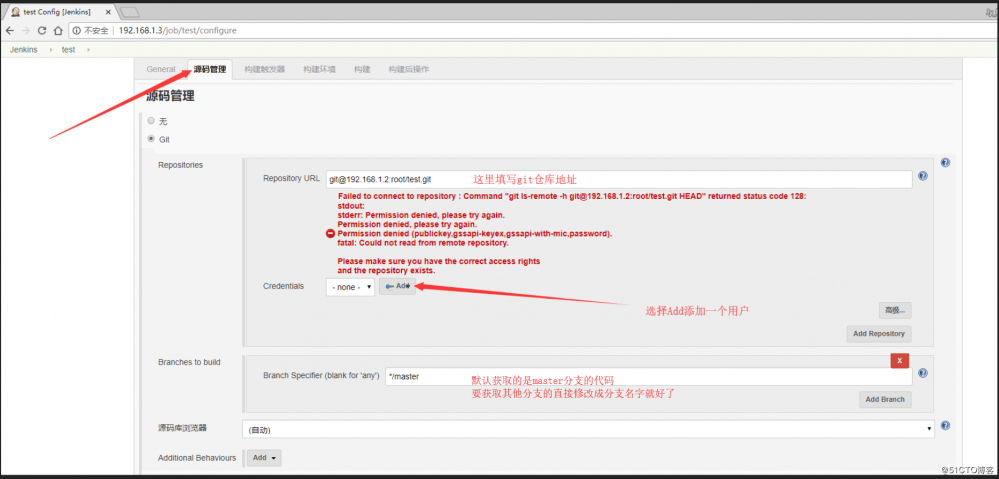The height and width of the screenshot is (479, 999).
Task: Select the test Config browser tab
Action: point(59,12)
